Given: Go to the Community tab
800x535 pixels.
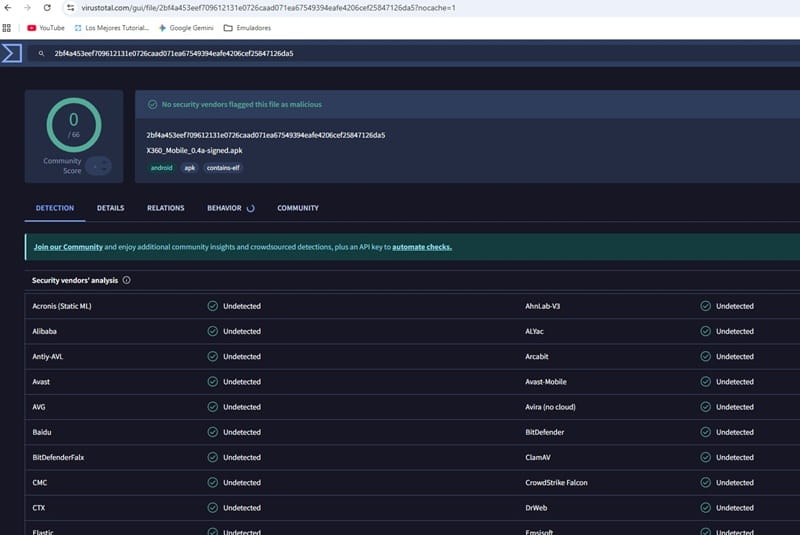Looking at the screenshot, I should pos(298,208).
